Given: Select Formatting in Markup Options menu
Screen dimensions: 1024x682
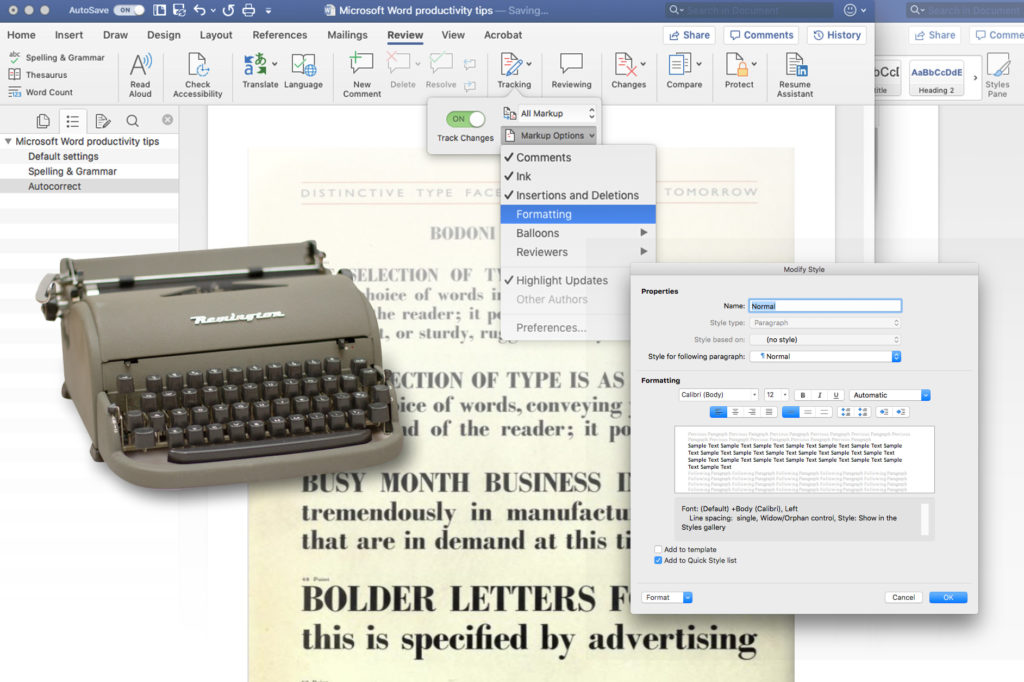Looking at the screenshot, I should (x=578, y=214).
